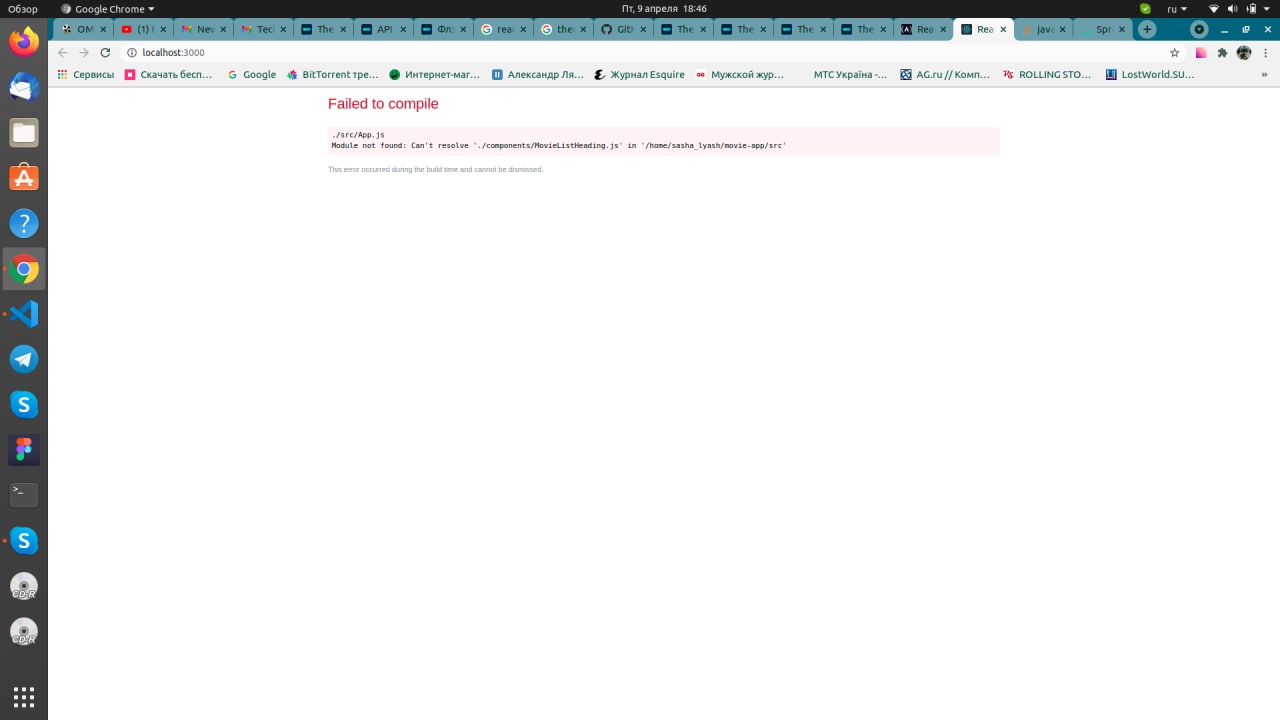Open Telegram from the dock
This screenshot has height=720, width=1280.
24,360
